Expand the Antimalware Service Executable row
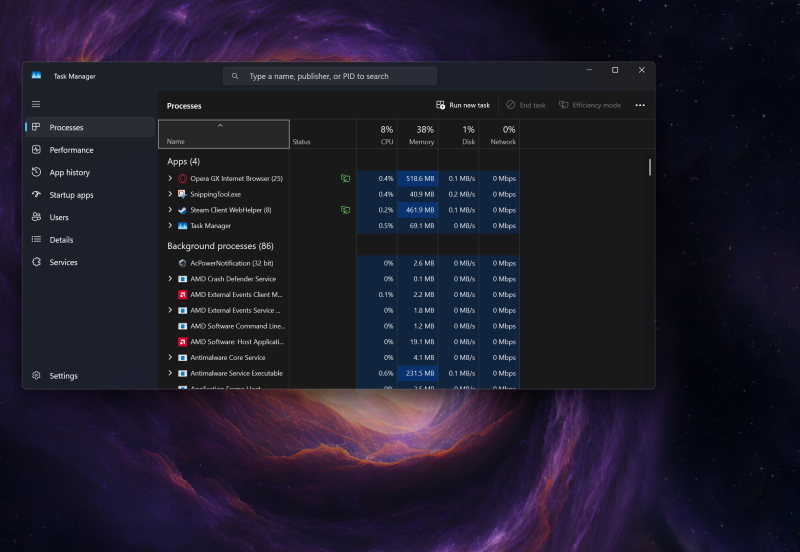This screenshot has width=800, height=552. (170, 373)
